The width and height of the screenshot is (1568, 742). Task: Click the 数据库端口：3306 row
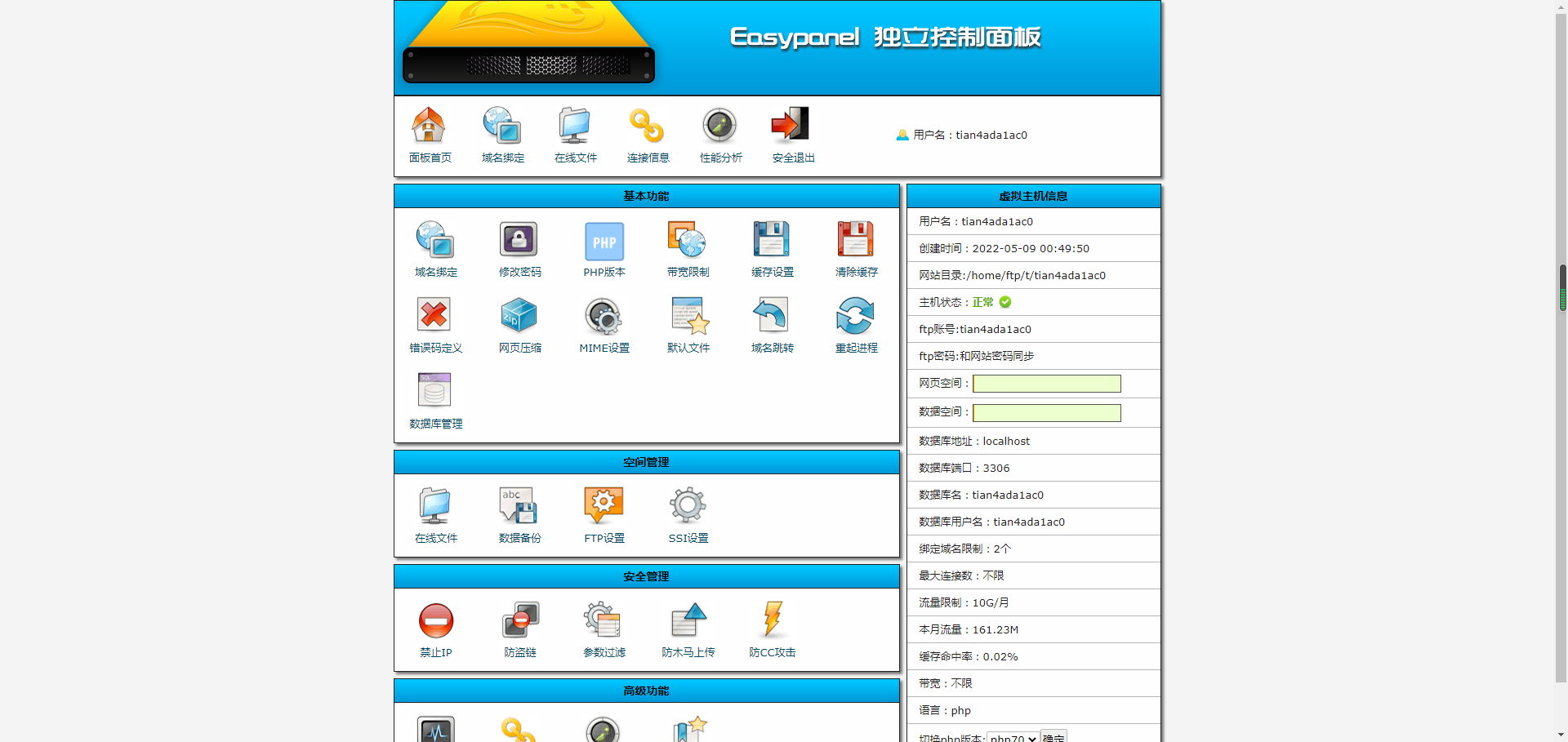pyautogui.click(x=1034, y=468)
